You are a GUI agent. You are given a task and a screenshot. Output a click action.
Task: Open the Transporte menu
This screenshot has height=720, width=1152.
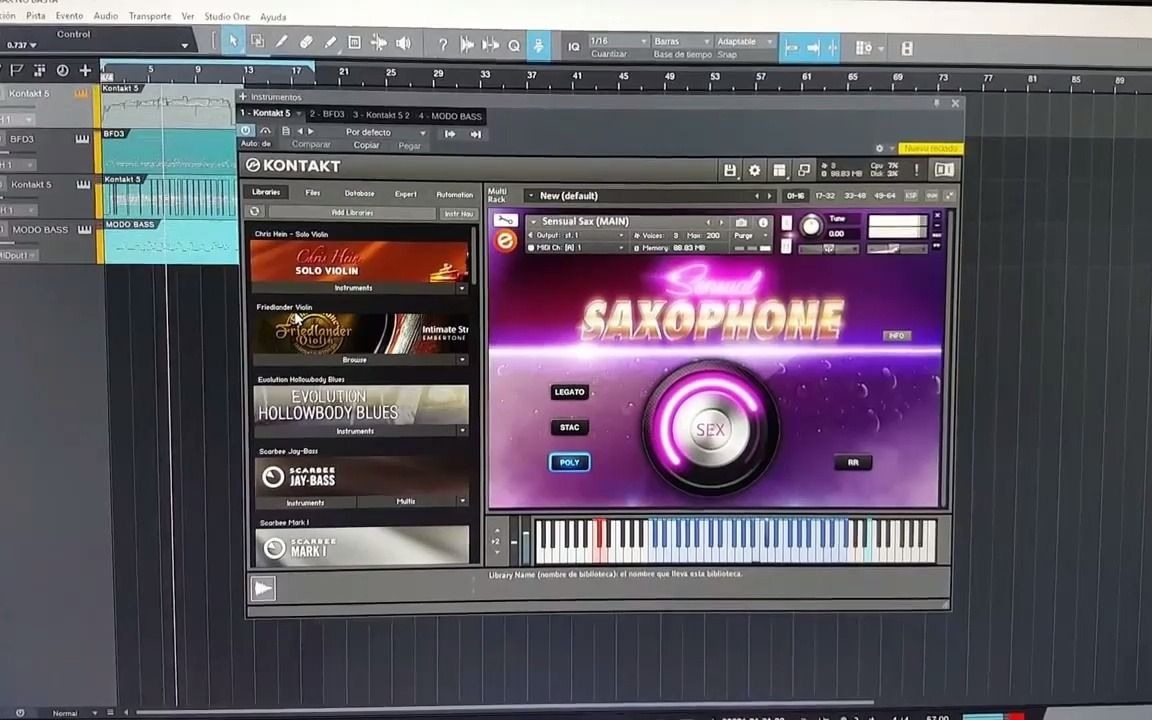[x=150, y=15]
